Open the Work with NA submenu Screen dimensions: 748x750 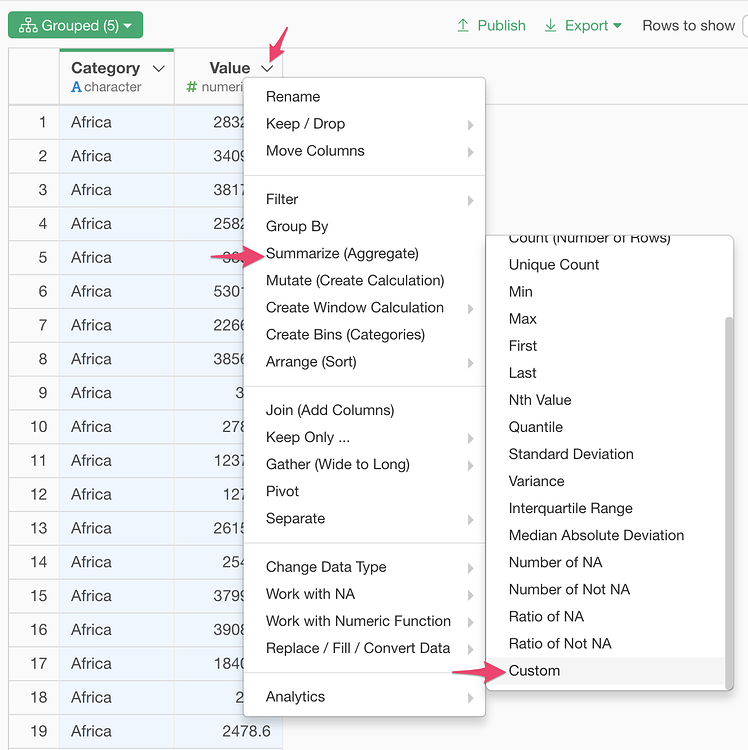[364, 594]
